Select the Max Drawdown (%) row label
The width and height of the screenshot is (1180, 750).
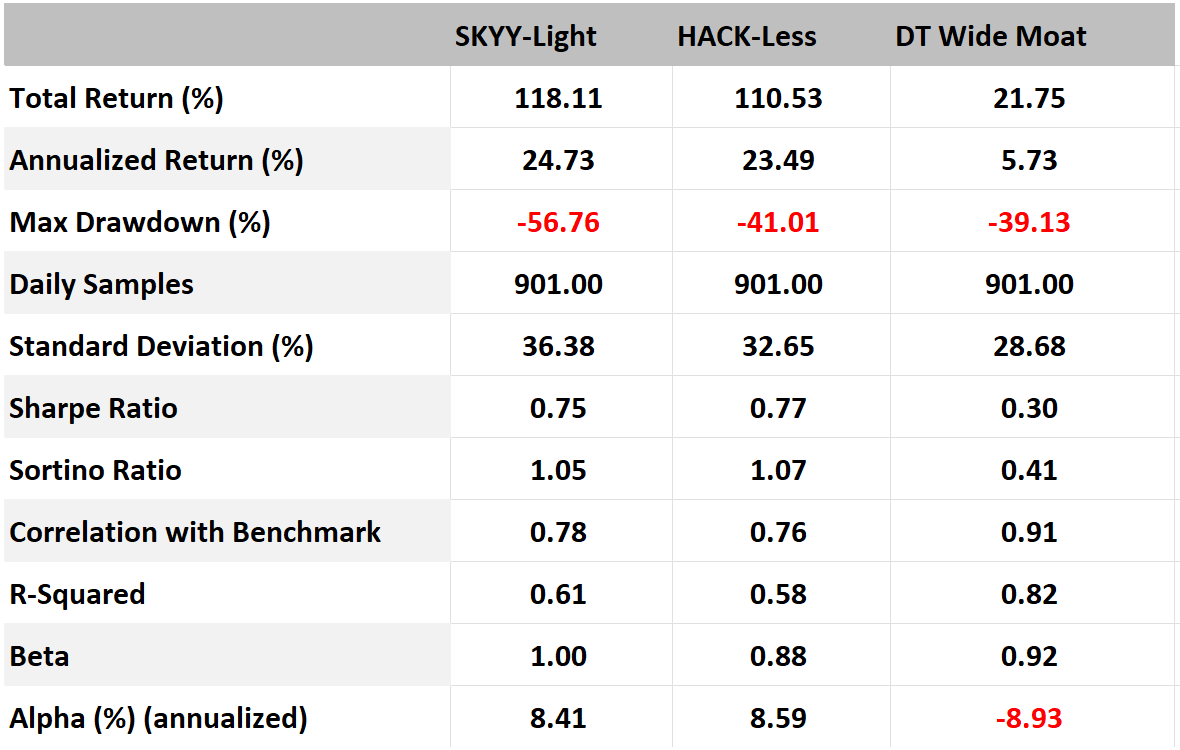140,222
